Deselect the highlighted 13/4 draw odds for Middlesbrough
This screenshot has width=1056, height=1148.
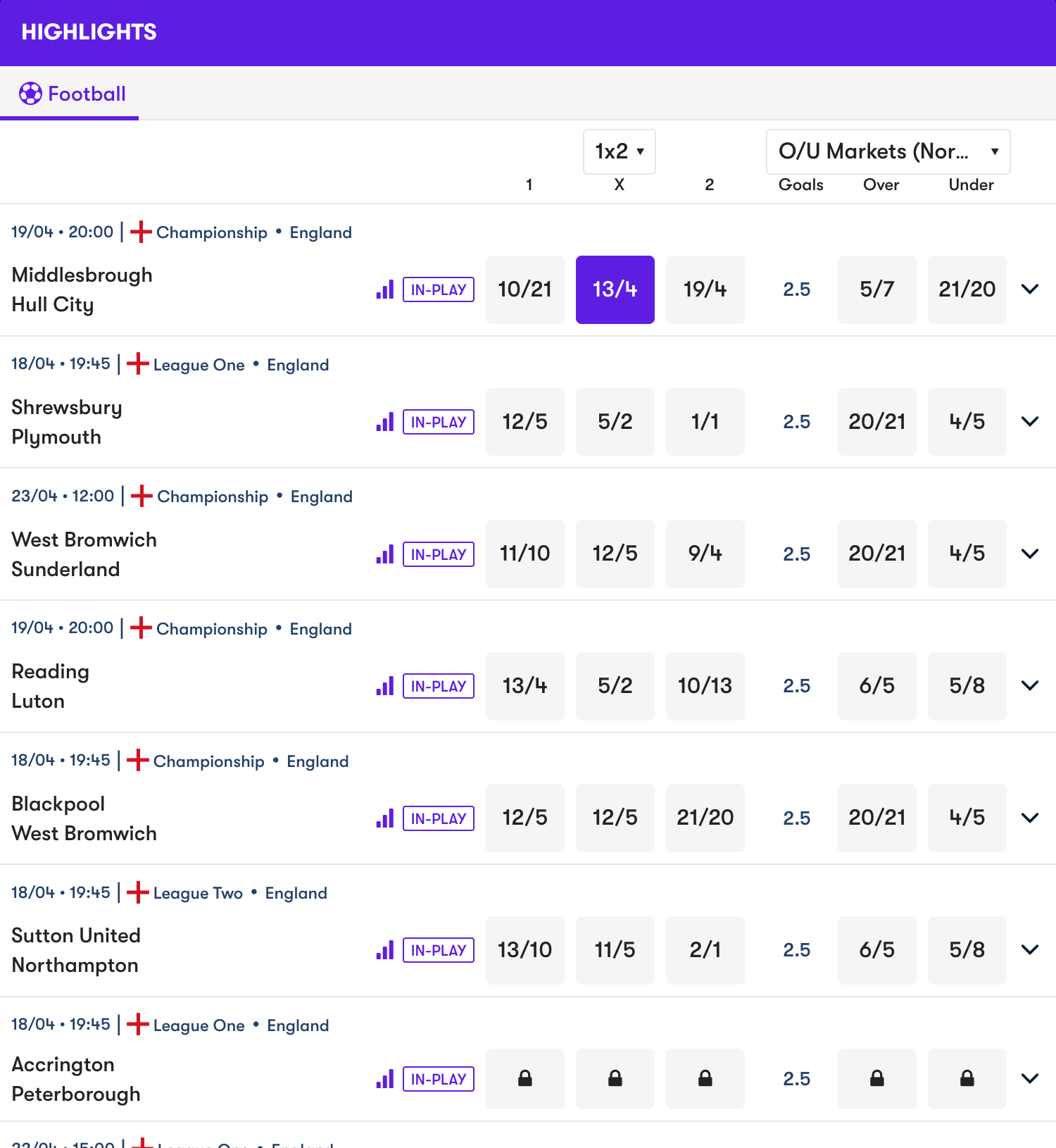(615, 289)
